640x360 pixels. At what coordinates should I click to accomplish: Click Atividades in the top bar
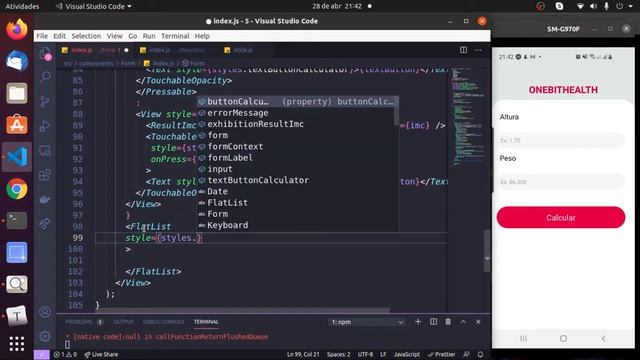(22, 6)
